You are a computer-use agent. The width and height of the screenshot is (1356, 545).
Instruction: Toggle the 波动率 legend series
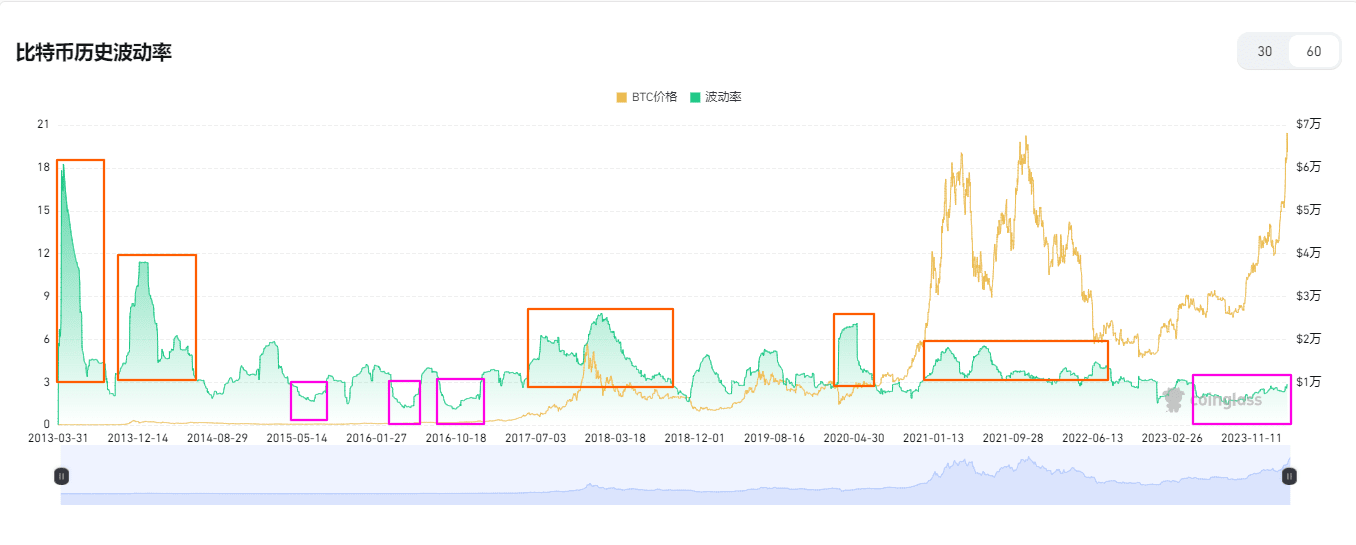(715, 97)
